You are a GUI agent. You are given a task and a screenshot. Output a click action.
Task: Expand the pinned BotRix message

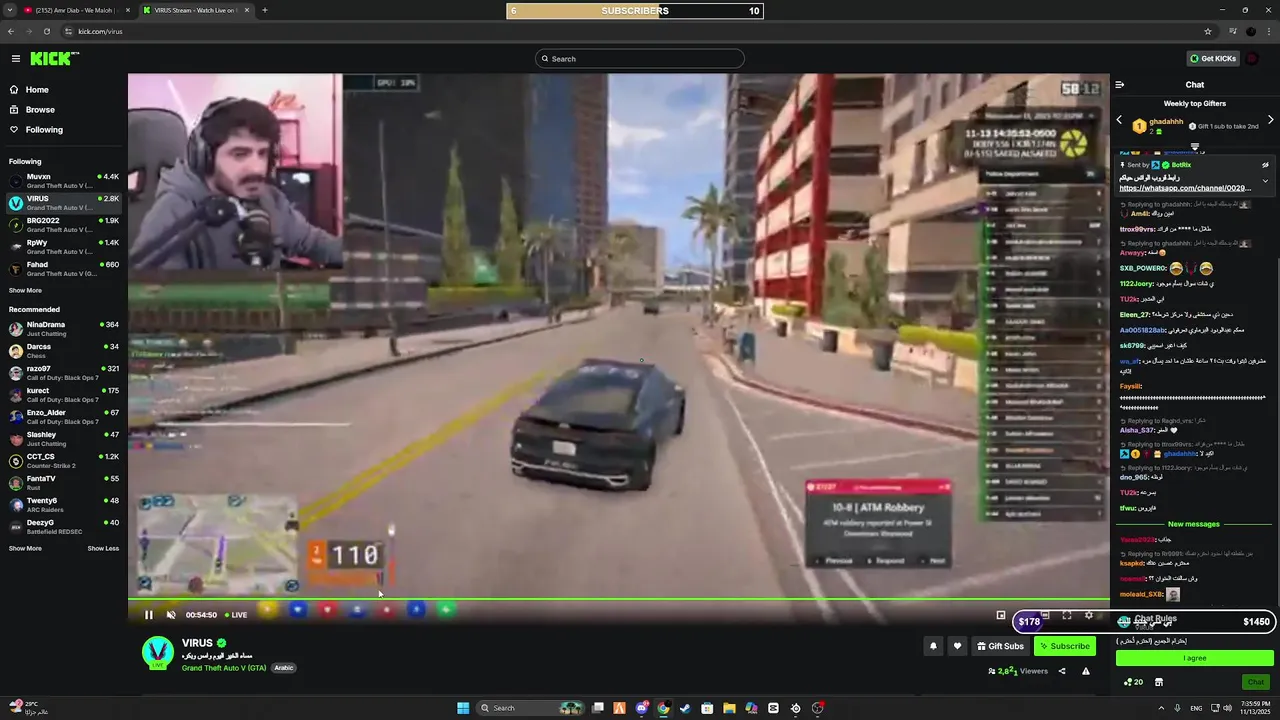click(x=1265, y=181)
